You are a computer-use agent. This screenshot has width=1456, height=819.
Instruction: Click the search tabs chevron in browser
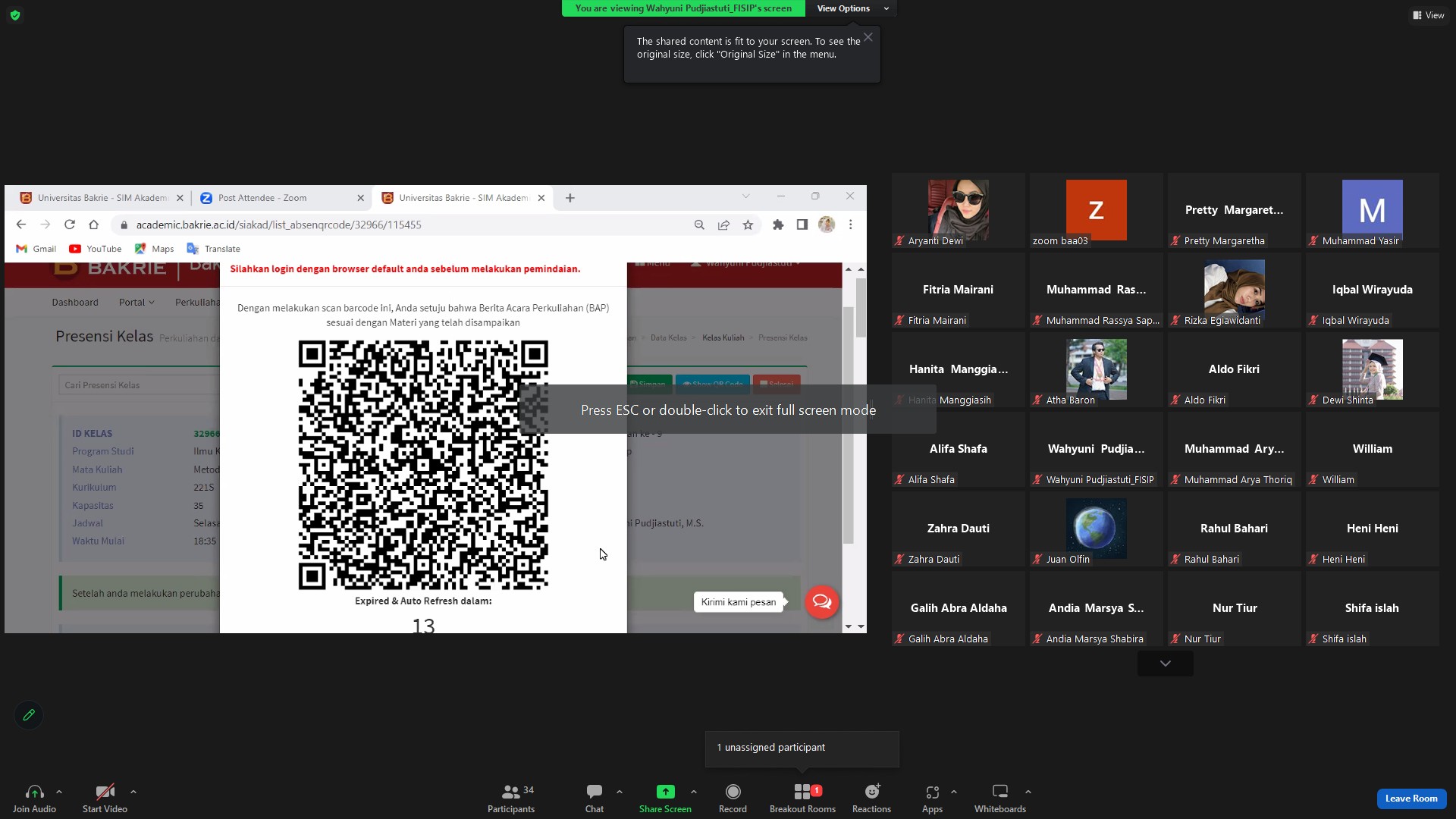tap(746, 196)
